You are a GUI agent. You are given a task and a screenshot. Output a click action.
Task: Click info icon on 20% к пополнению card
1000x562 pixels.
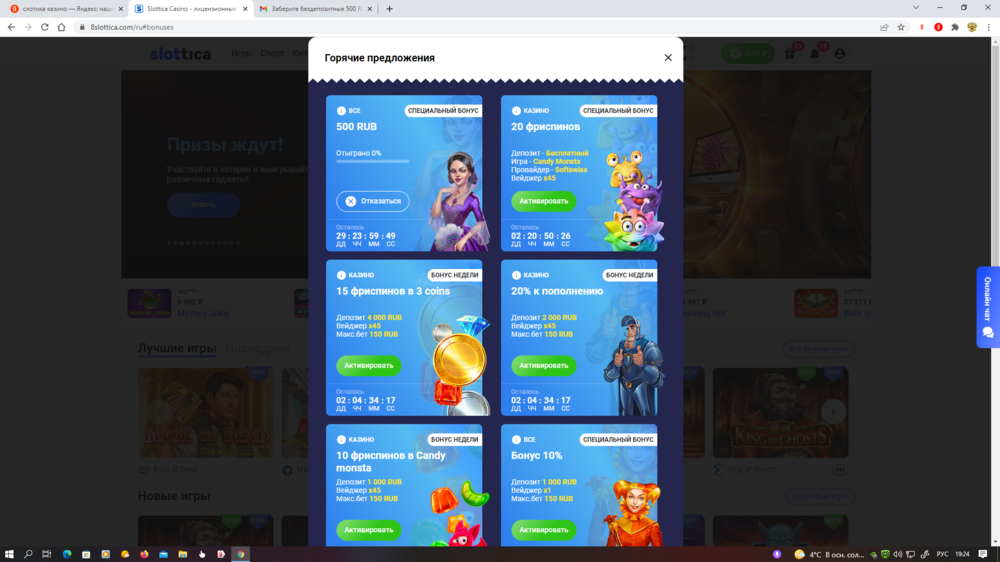click(x=516, y=275)
